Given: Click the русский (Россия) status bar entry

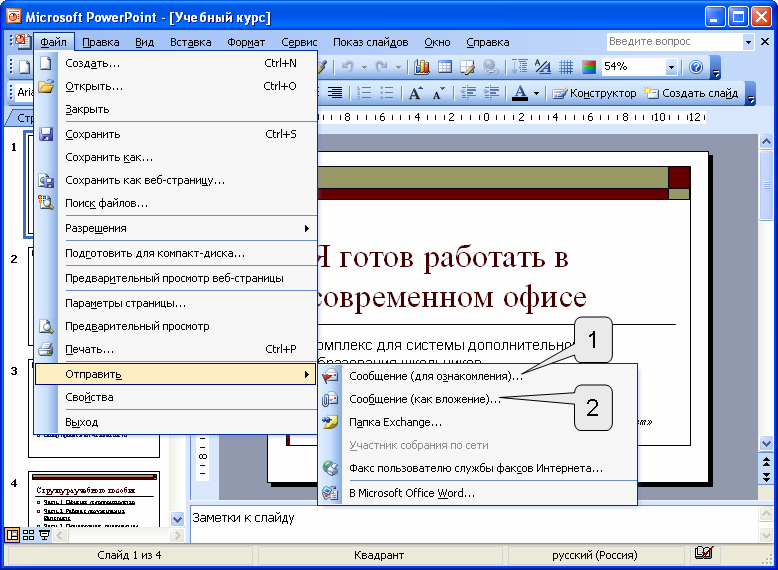Looking at the screenshot, I should (x=594, y=555).
